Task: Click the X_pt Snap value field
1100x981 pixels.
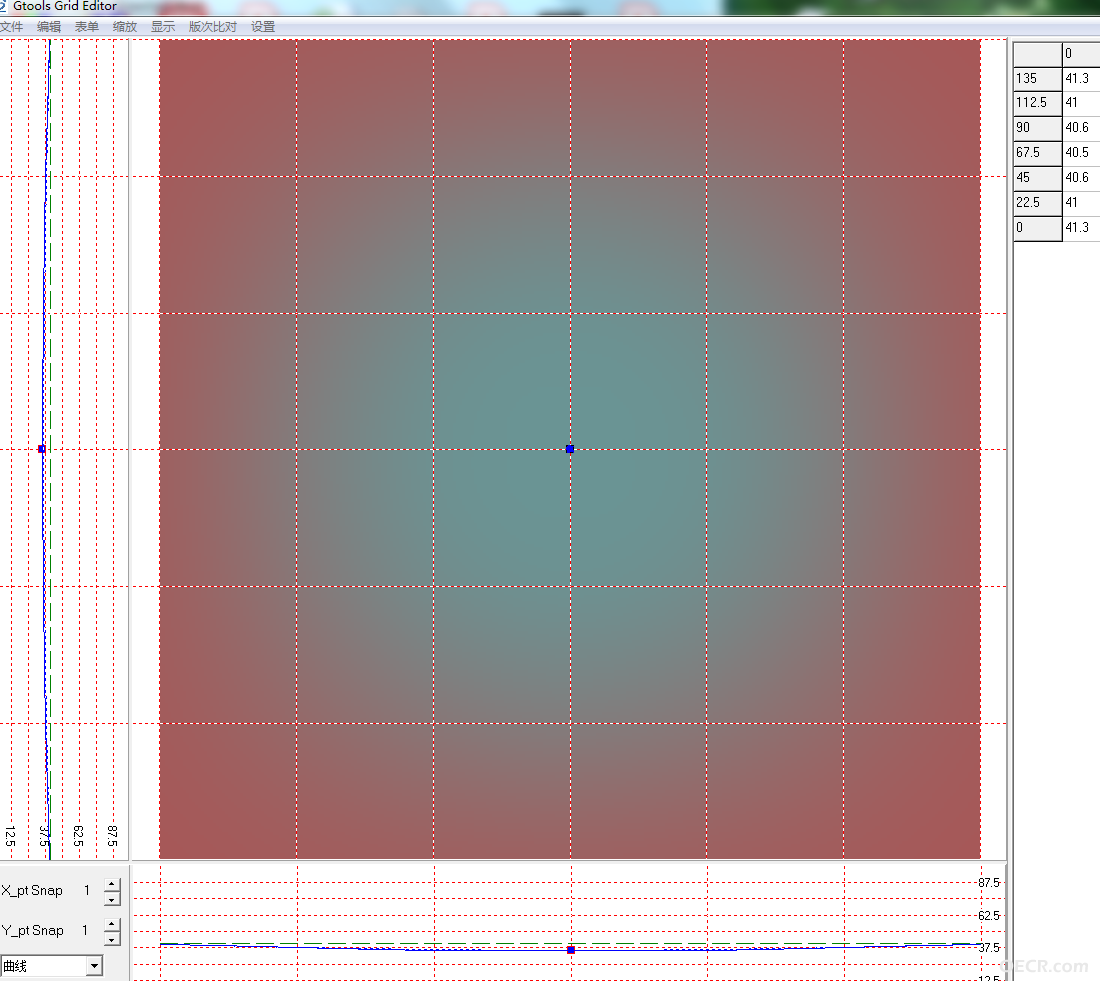Action: tap(87, 890)
